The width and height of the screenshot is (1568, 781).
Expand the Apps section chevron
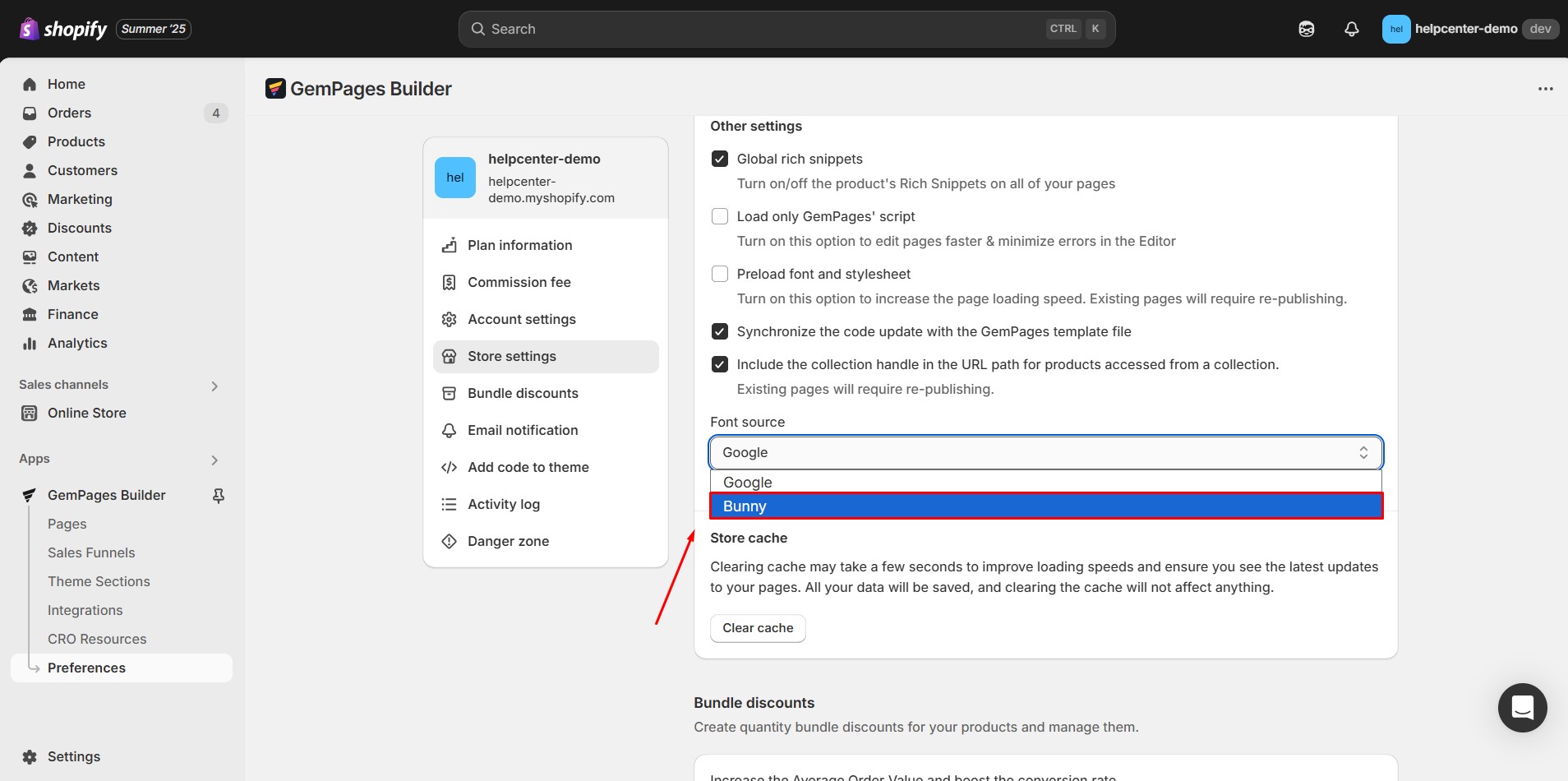coord(214,460)
